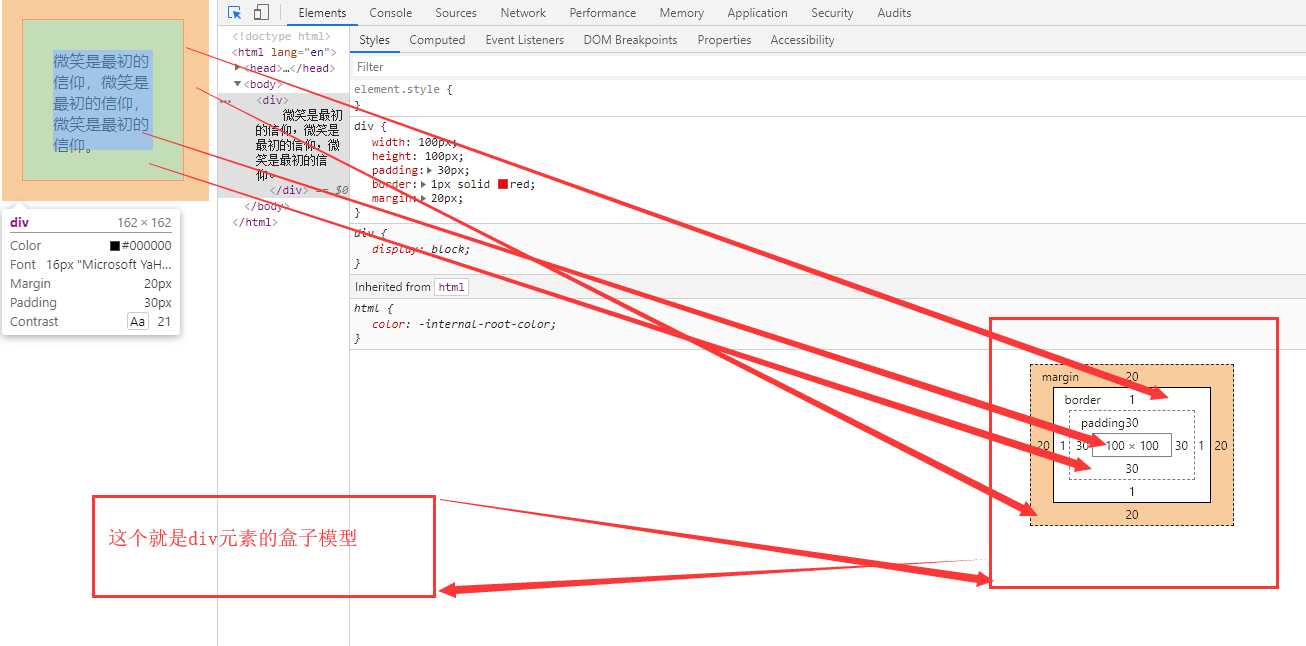Click the padding label in box model
The image size is (1306, 646).
point(1102,423)
